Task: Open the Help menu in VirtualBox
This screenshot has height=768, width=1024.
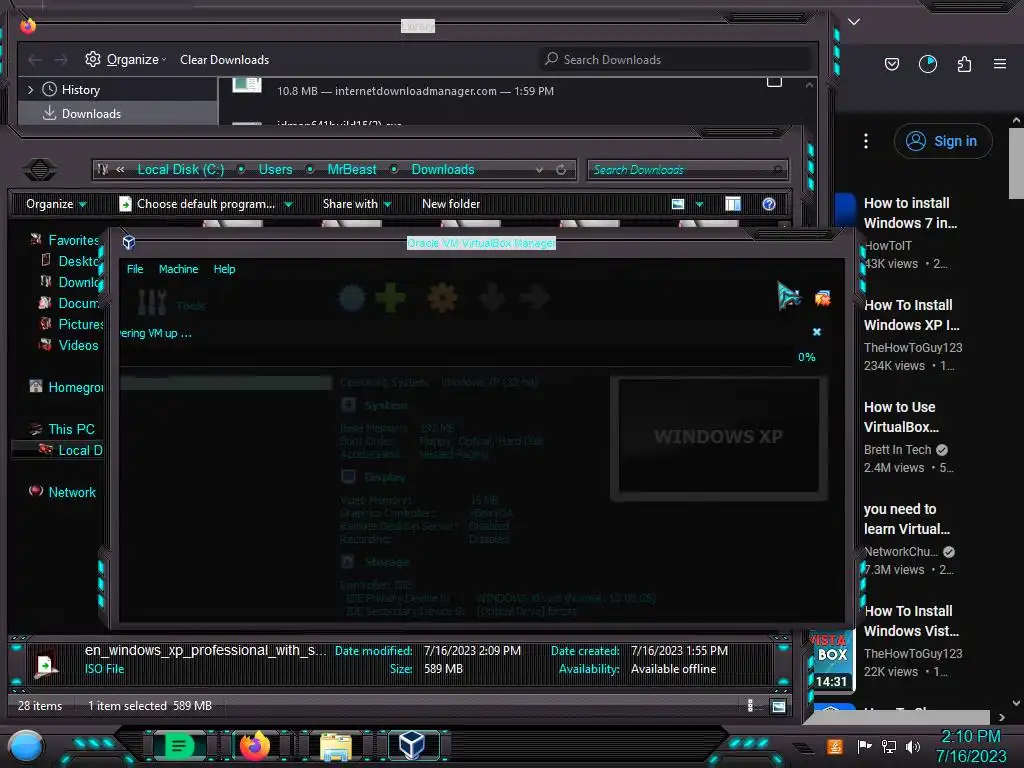Action: (x=224, y=269)
